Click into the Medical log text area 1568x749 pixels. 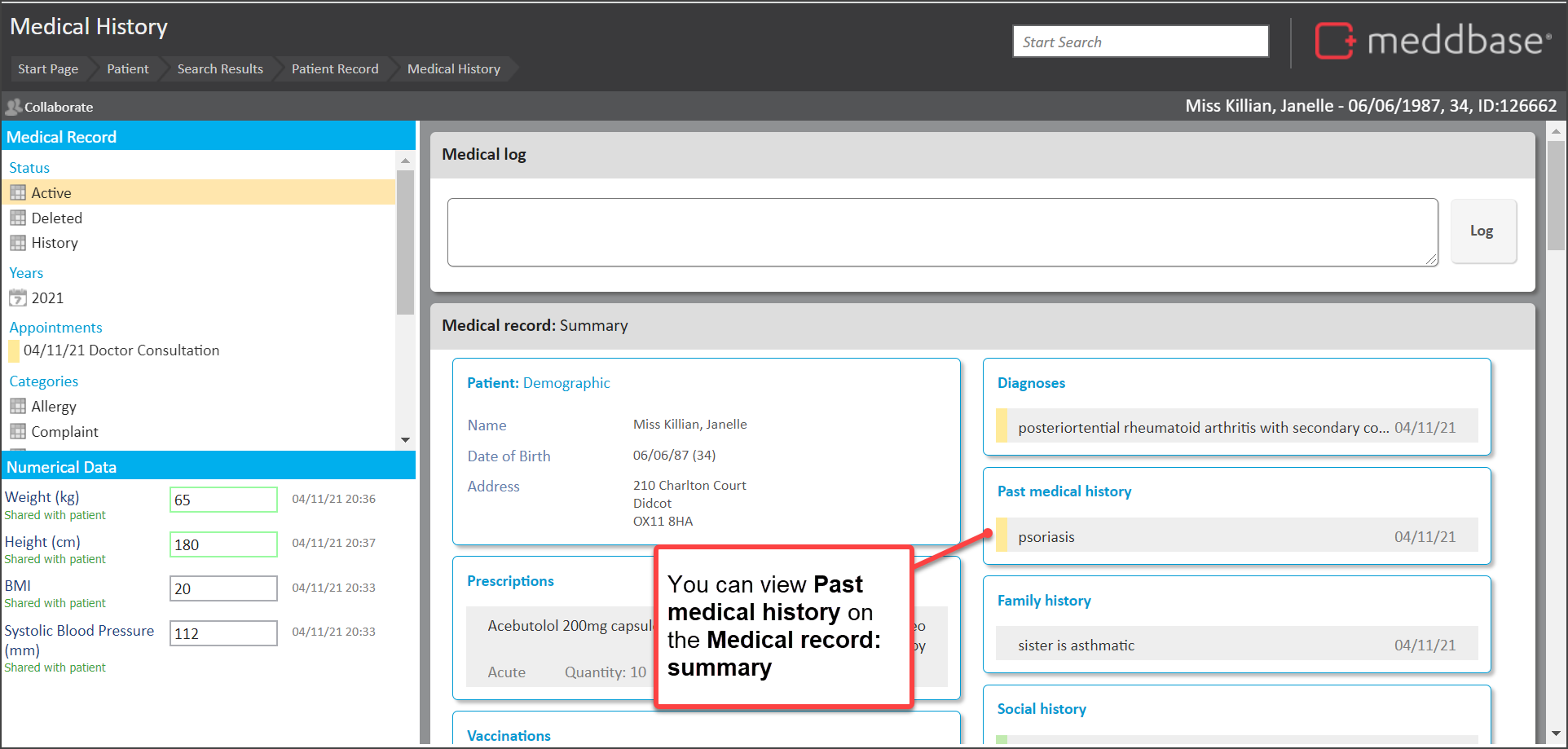pos(941,232)
